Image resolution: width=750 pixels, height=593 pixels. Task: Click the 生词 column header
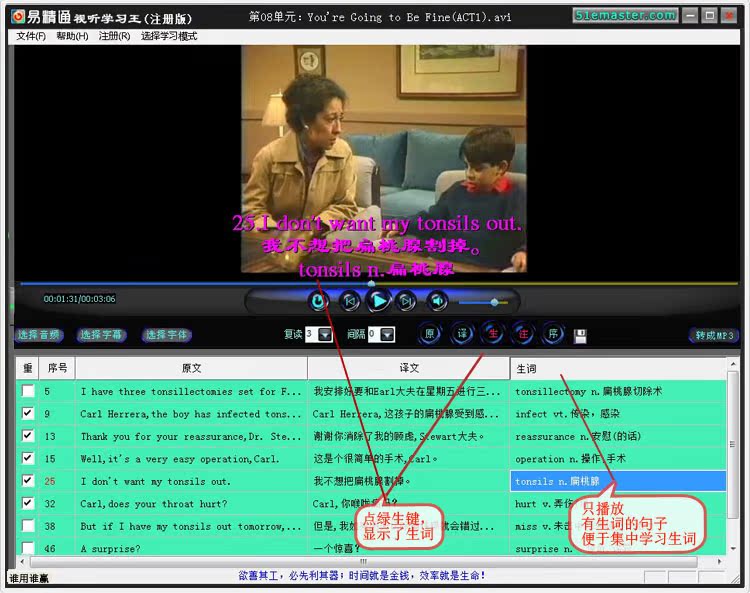(x=618, y=368)
